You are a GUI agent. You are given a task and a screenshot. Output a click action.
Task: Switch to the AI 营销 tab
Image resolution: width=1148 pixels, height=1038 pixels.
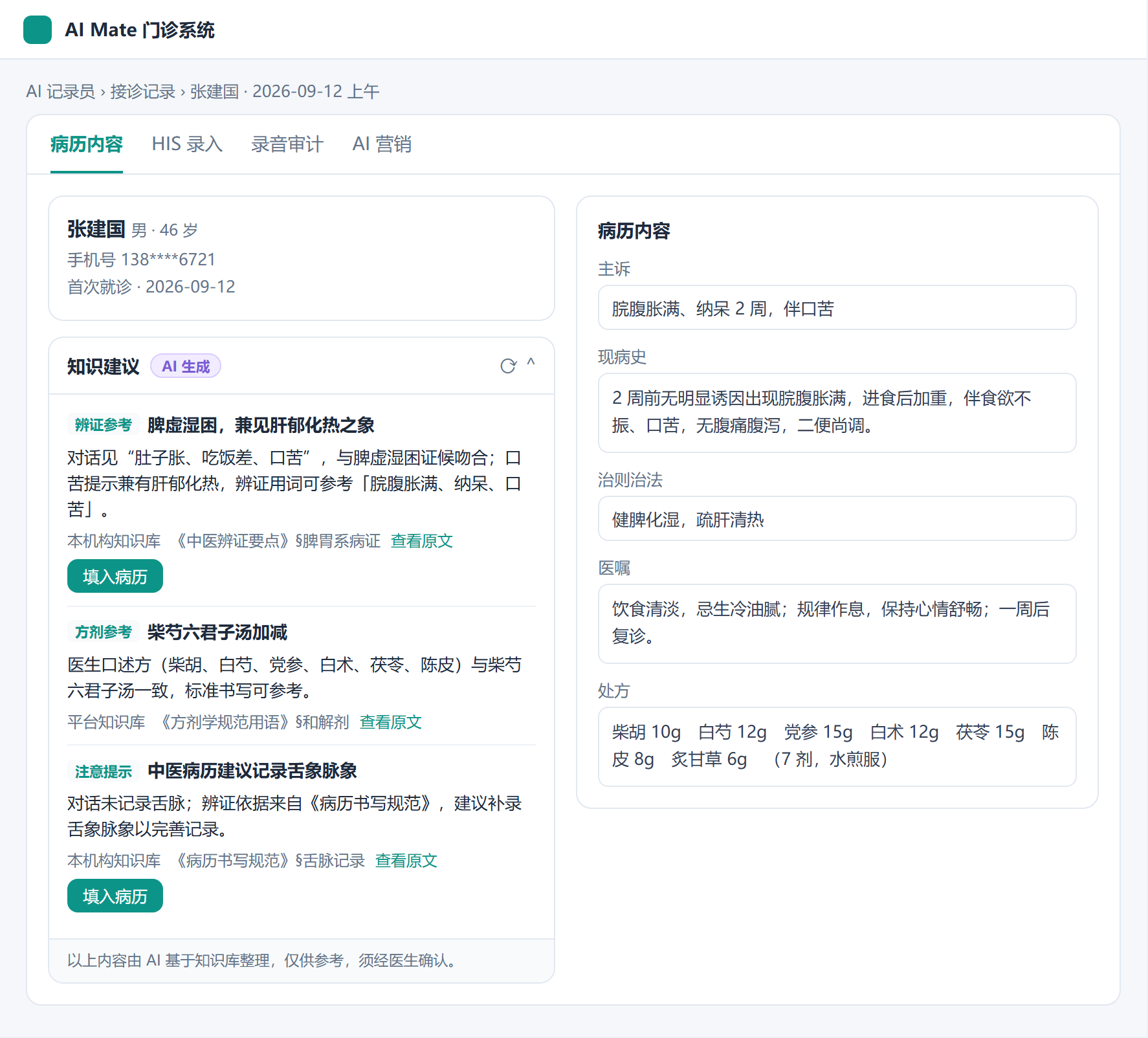382,144
